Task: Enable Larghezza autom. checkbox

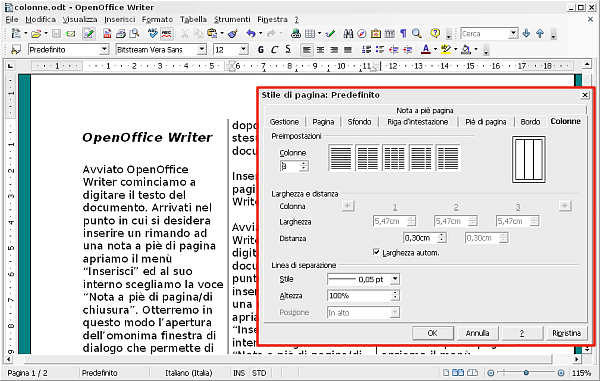Action: tap(377, 252)
